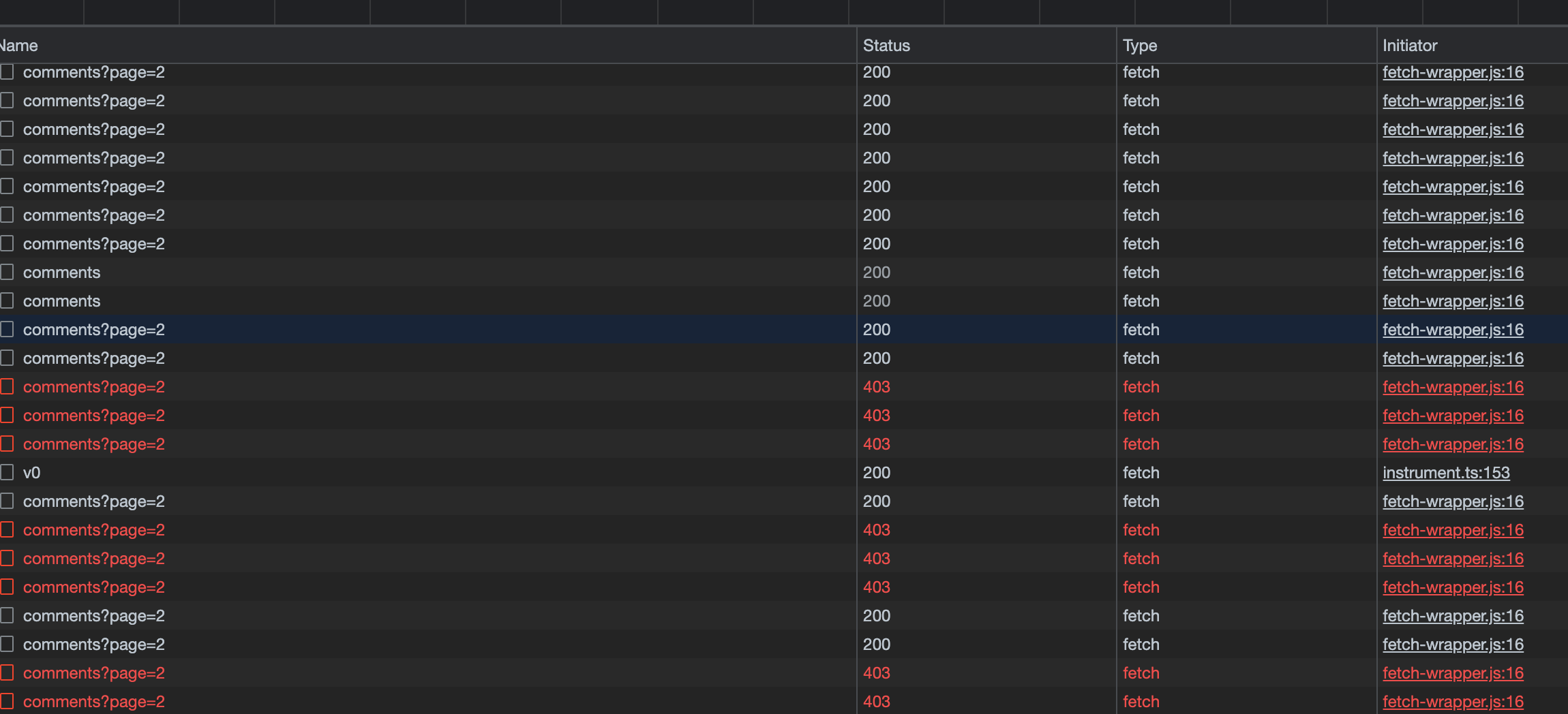Open the instrument.ts:153 initiator link
The image size is (1568, 714).
tap(1446, 472)
